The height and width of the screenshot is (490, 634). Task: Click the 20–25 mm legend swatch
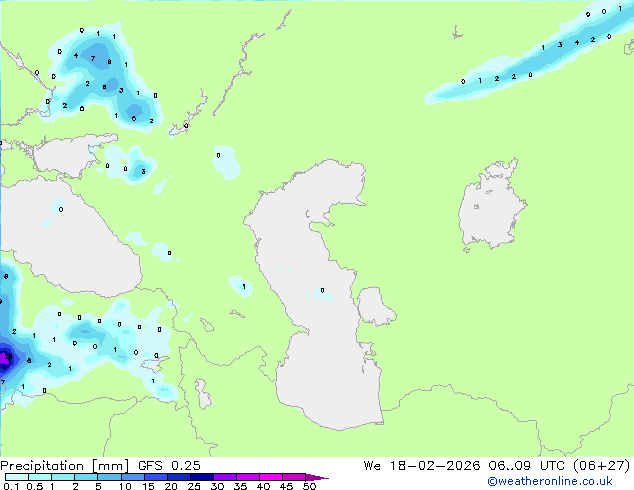click(178, 477)
